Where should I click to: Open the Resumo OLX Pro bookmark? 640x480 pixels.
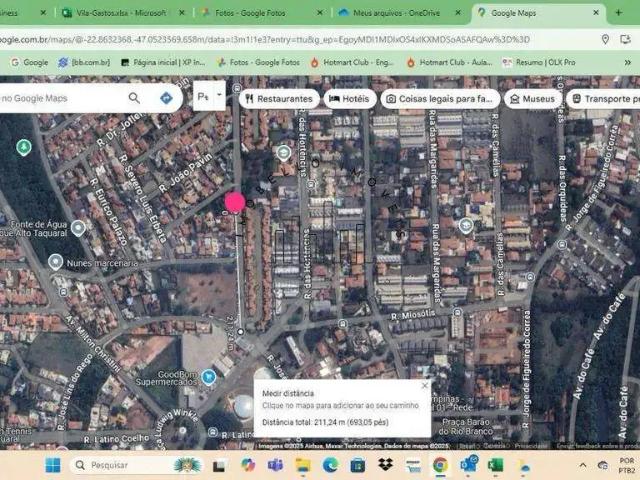pos(539,62)
